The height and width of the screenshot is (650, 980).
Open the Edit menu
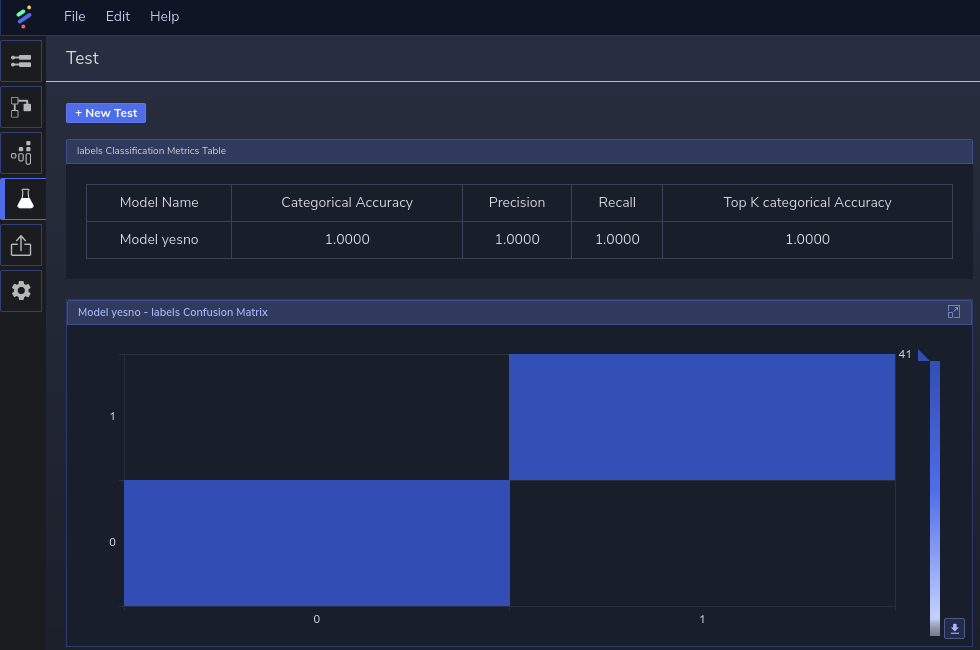118,16
